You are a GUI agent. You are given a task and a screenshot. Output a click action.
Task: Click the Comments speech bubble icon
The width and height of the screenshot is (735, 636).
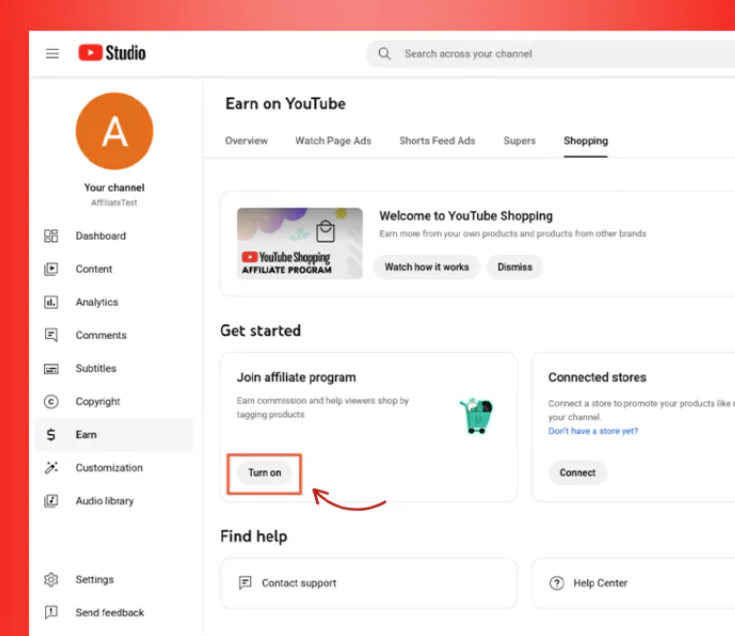51,335
